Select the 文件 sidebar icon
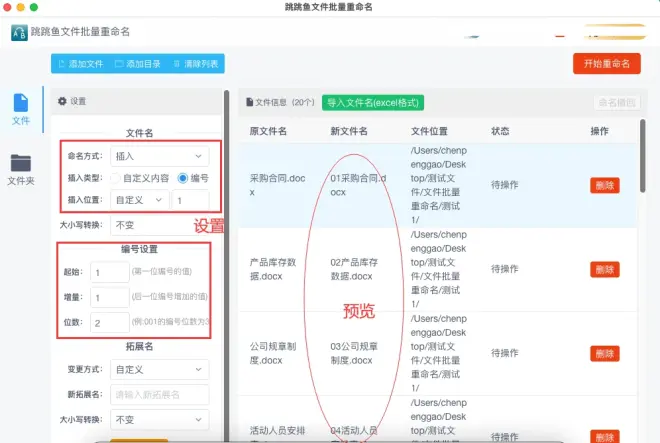660x443 pixels. [x=21, y=109]
